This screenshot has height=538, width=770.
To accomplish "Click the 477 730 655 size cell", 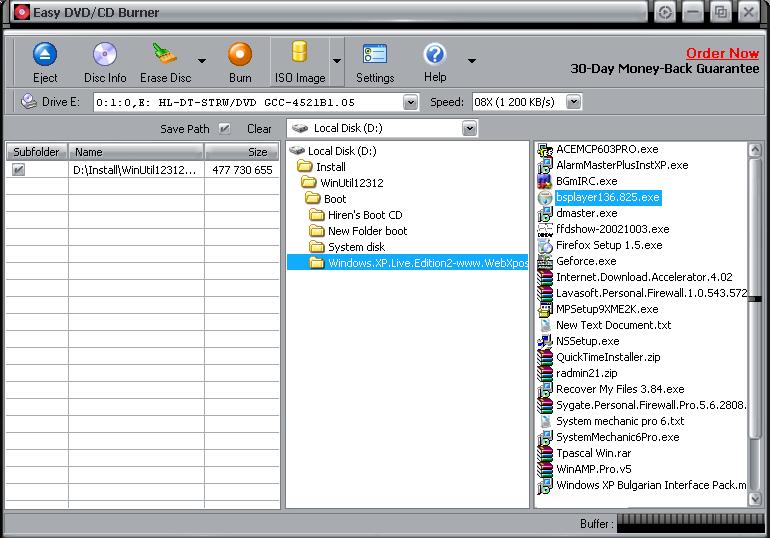I will click(242, 170).
